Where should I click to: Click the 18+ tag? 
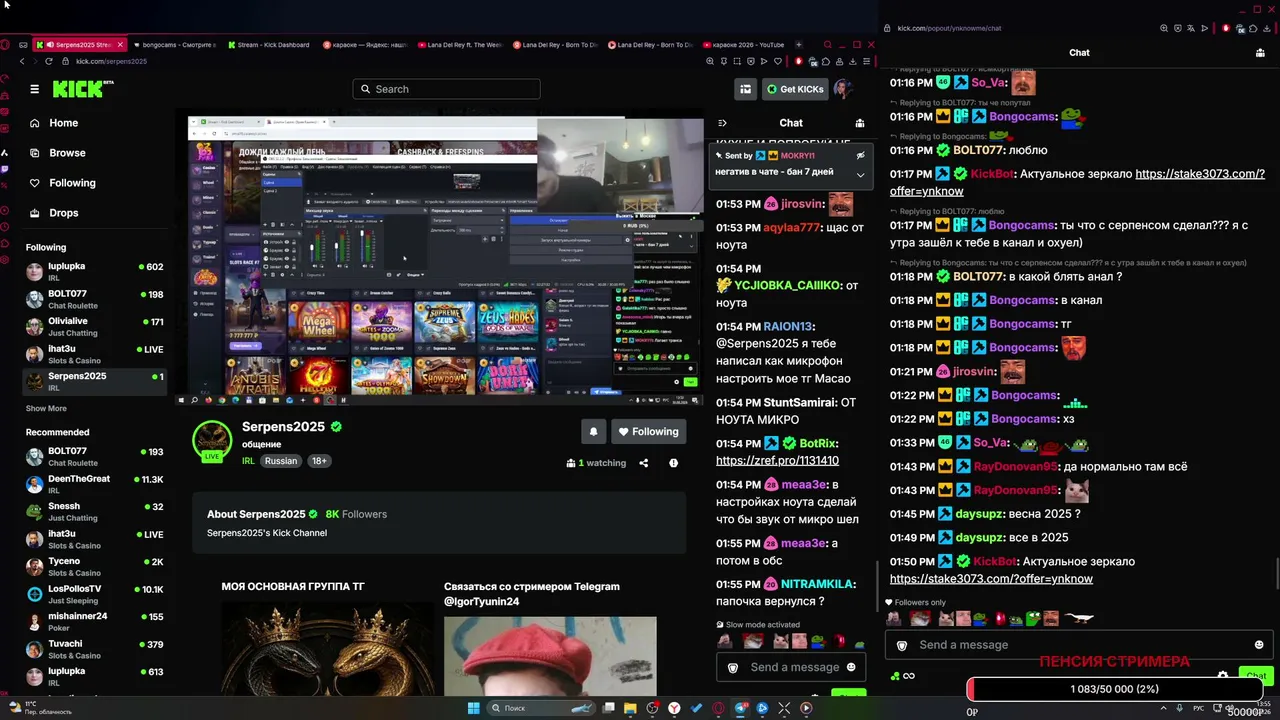pyautogui.click(x=319, y=461)
